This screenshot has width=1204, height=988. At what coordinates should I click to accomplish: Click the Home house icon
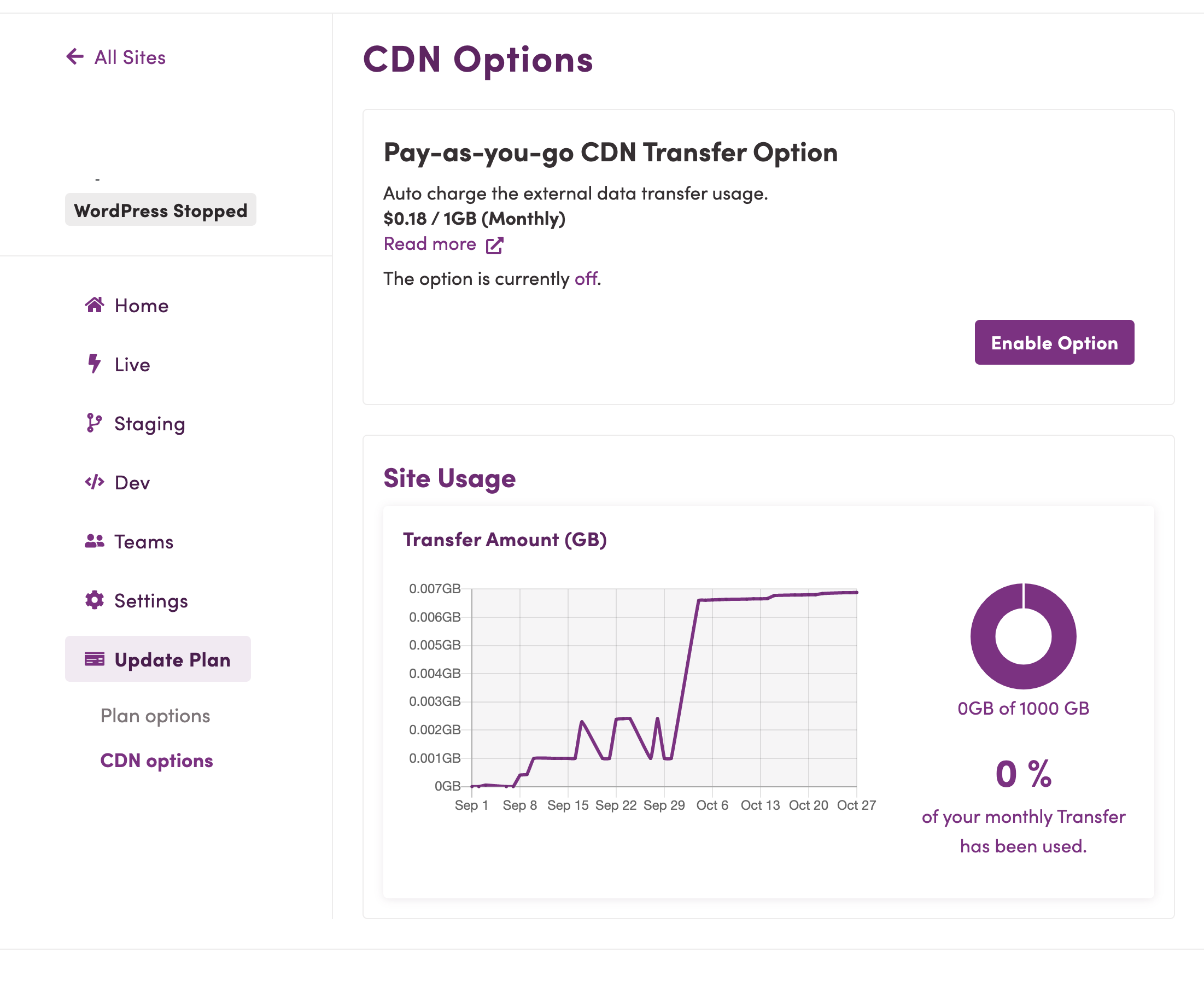[x=95, y=305]
